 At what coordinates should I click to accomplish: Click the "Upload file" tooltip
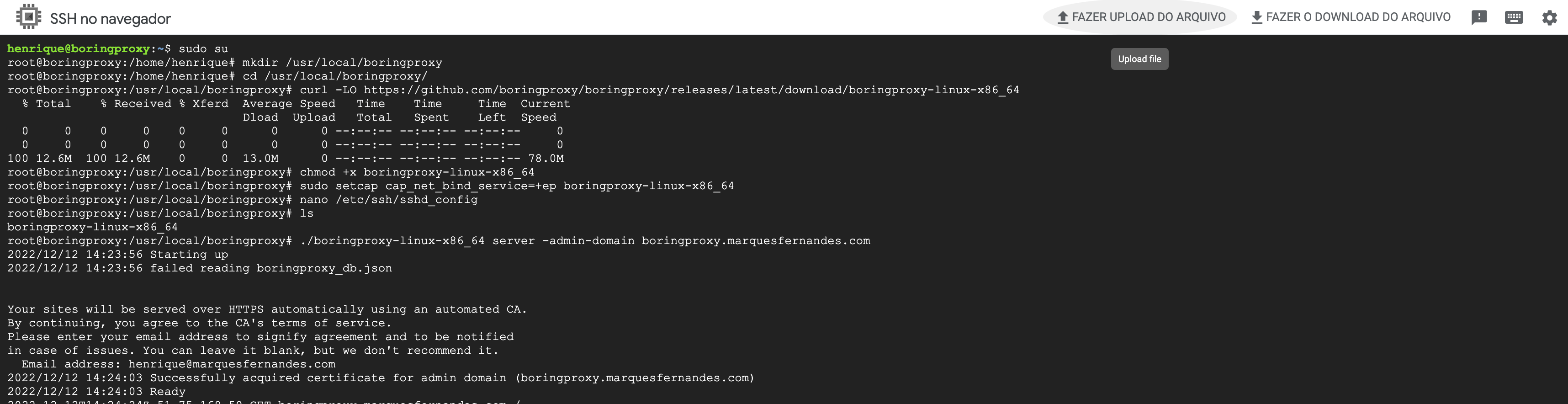(x=1139, y=59)
